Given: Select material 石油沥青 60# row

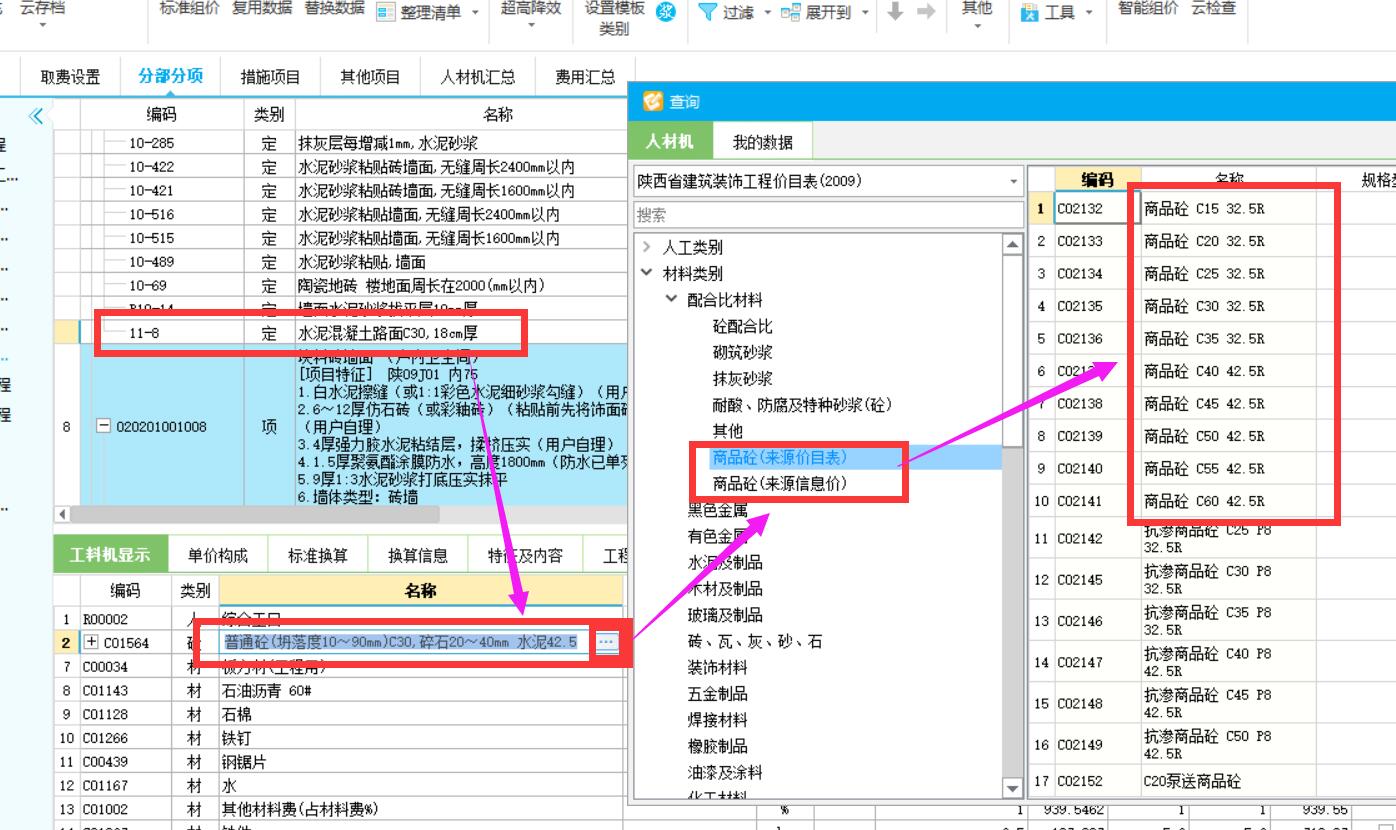Looking at the screenshot, I should [x=340, y=690].
